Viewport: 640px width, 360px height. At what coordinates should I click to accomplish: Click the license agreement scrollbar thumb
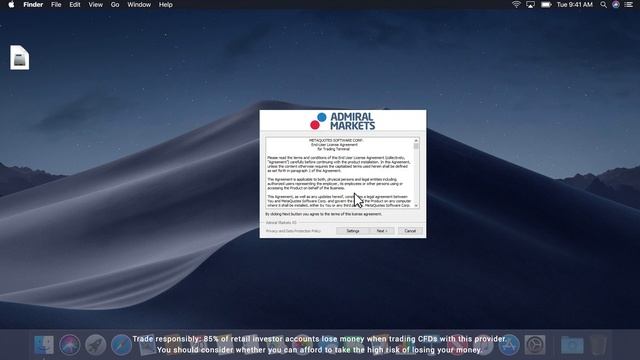coord(416,146)
